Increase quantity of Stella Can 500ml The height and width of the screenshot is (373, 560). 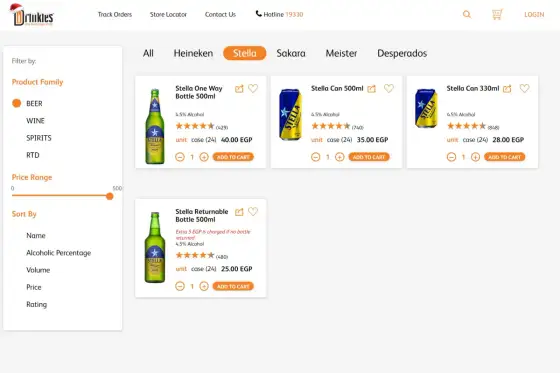pos(340,157)
